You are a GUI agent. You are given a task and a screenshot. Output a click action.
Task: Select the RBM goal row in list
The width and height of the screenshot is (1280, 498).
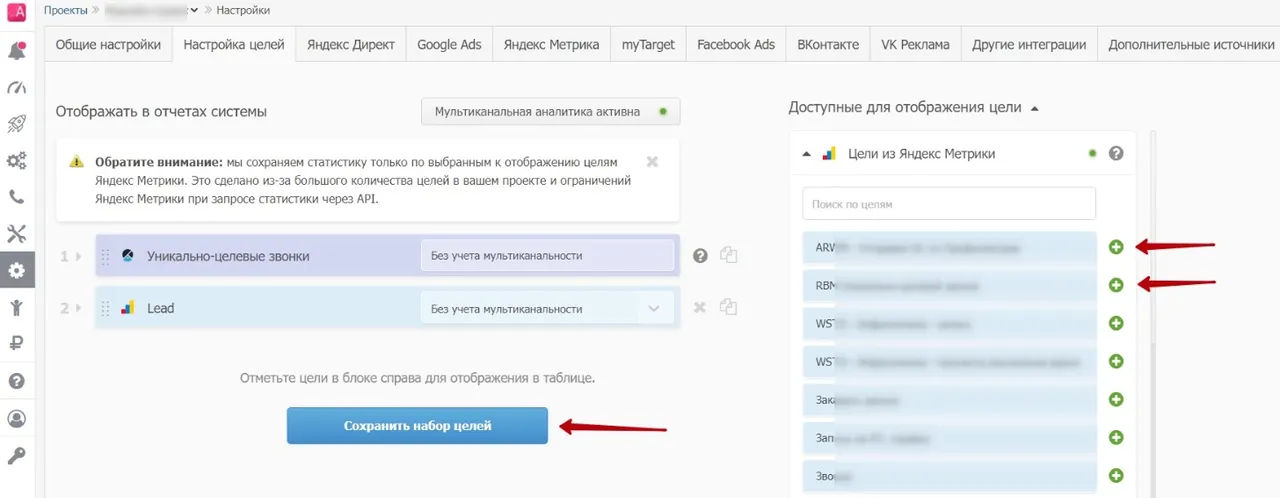click(x=949, y=285)
